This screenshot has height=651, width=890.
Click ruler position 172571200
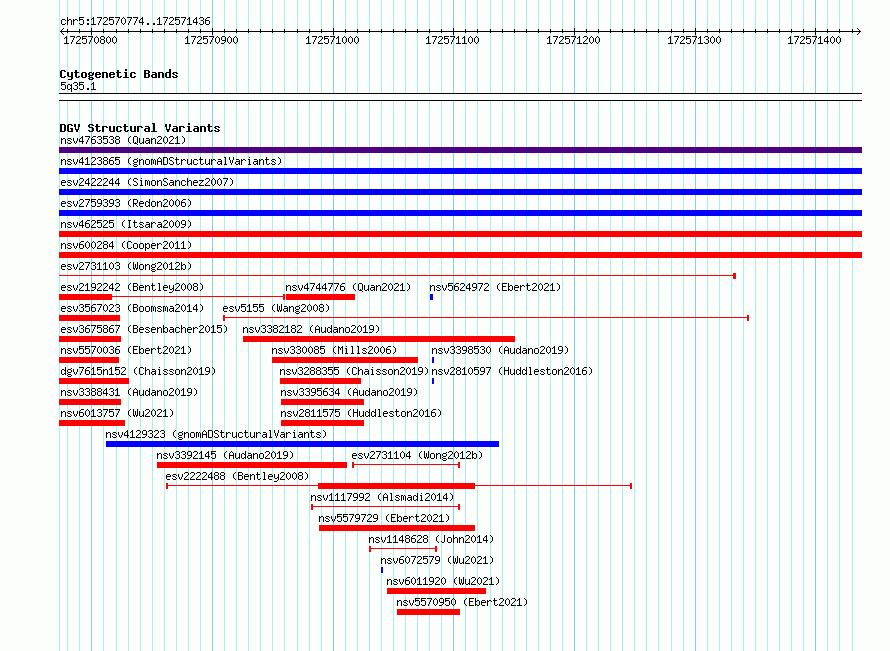point(573,40)
